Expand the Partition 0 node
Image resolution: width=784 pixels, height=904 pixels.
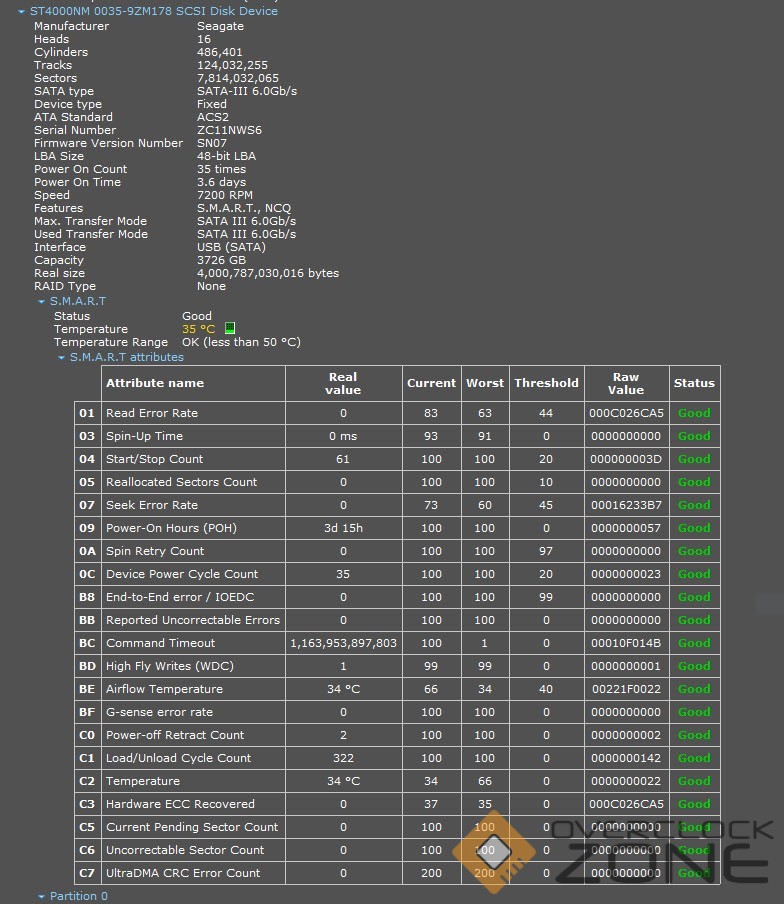click(42, 896)
